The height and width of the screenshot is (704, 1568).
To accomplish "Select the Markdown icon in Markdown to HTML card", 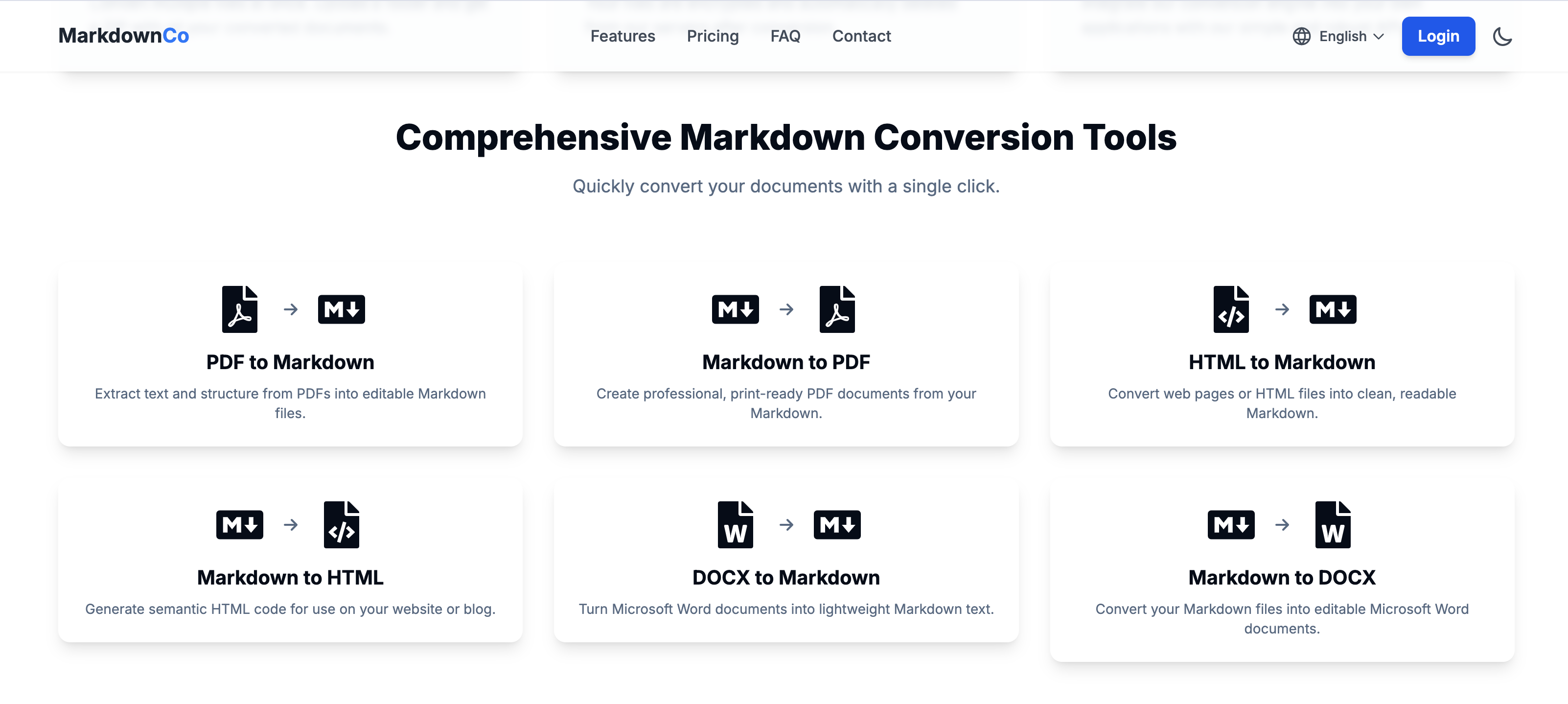I will (x=240, y=524).
